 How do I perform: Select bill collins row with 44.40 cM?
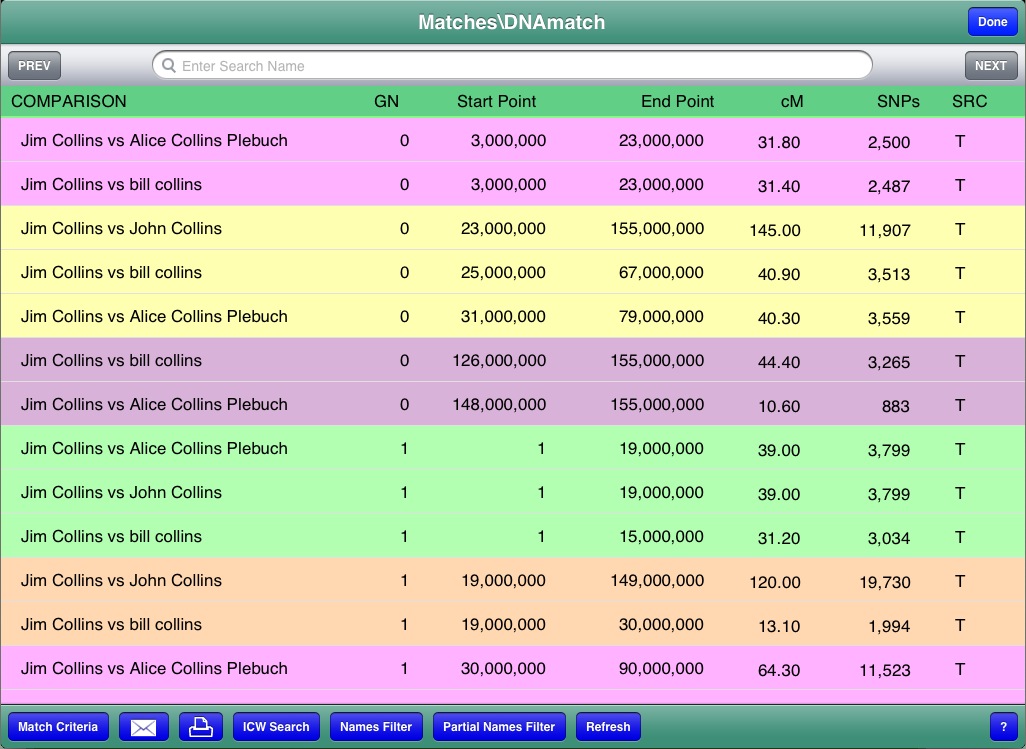tap(513, 360)
